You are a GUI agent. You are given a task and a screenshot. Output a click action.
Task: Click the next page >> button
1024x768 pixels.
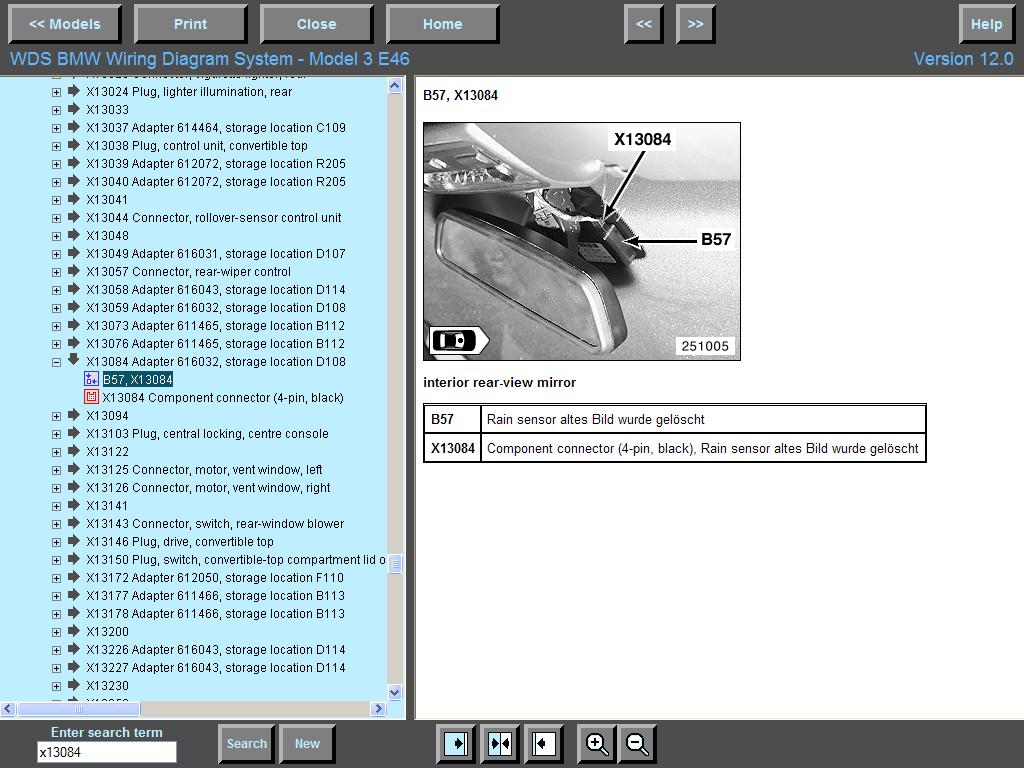696,24
